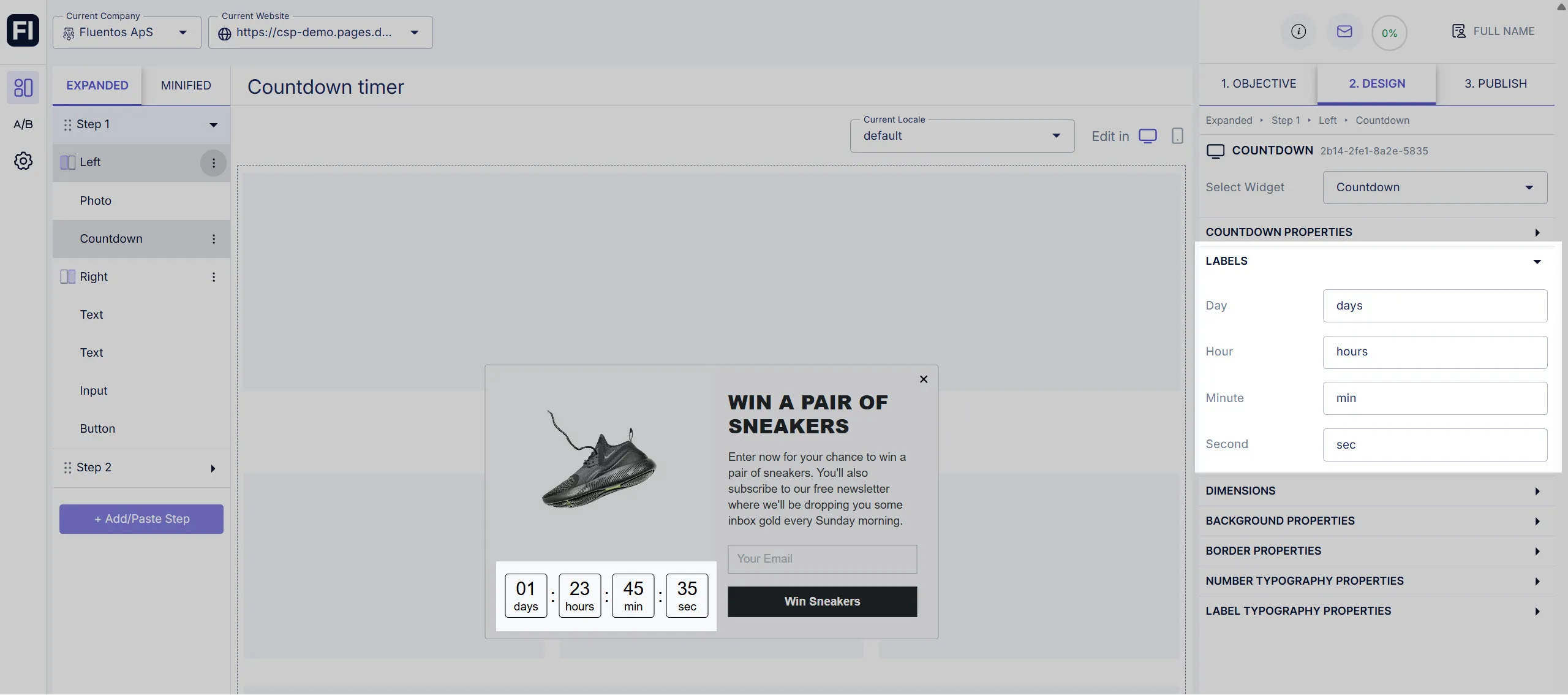Close the sneaker popup with X

click(923, 379)
